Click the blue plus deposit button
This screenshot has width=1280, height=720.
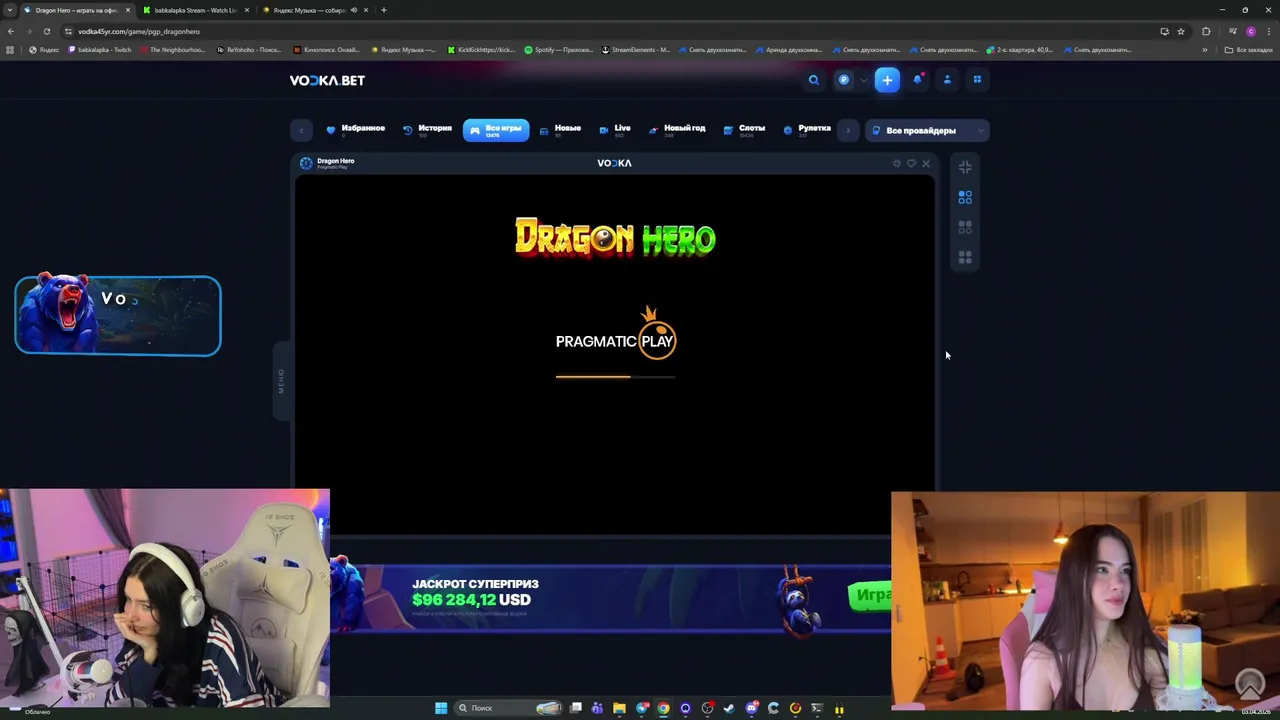pos(887,80)
